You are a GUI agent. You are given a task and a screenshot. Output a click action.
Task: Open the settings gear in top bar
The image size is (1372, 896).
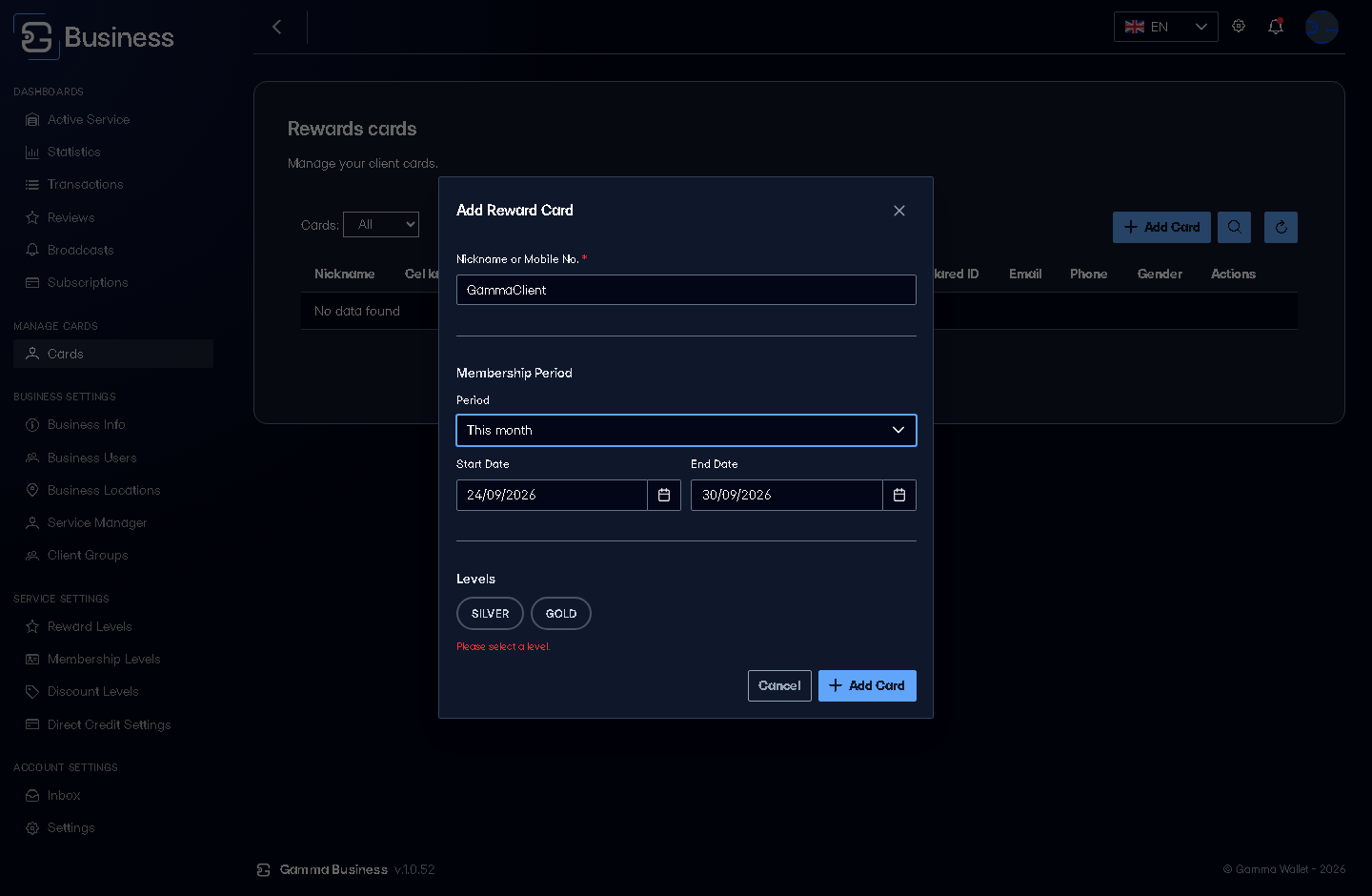(1239, 27)
